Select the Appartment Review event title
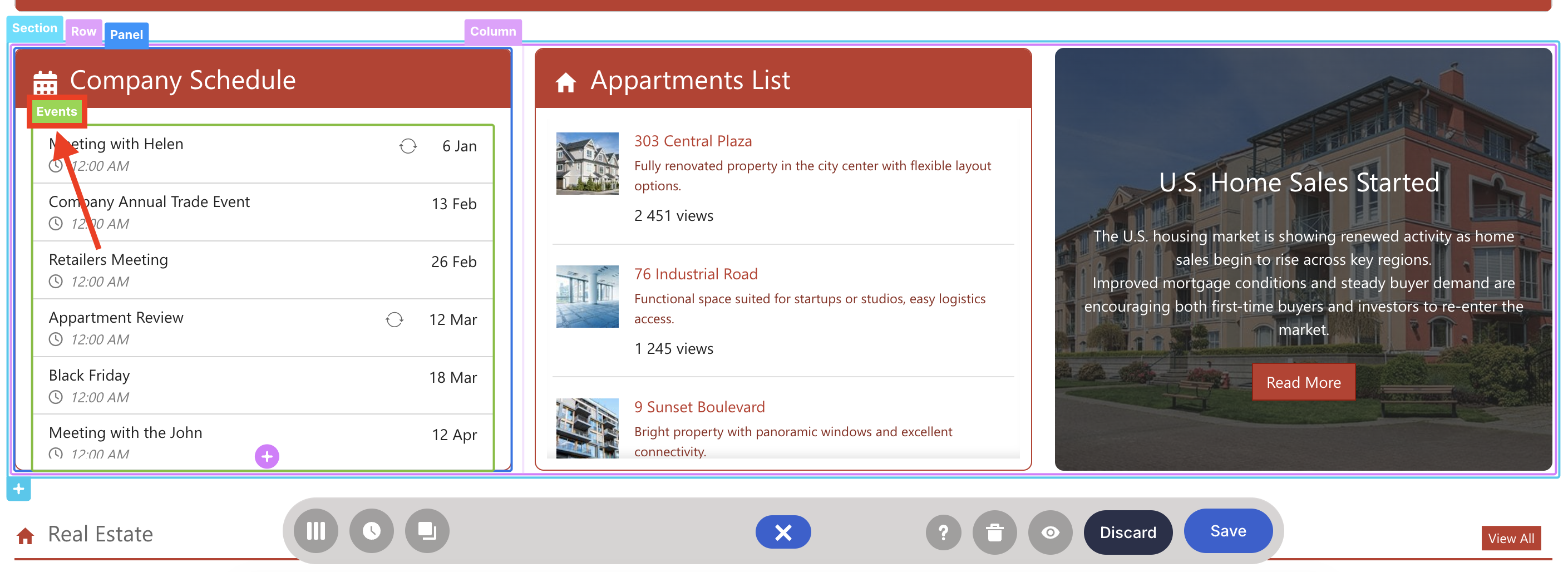Image resolution: width=1568 pixels, height=572 pixels. click(x=116, y=317)
